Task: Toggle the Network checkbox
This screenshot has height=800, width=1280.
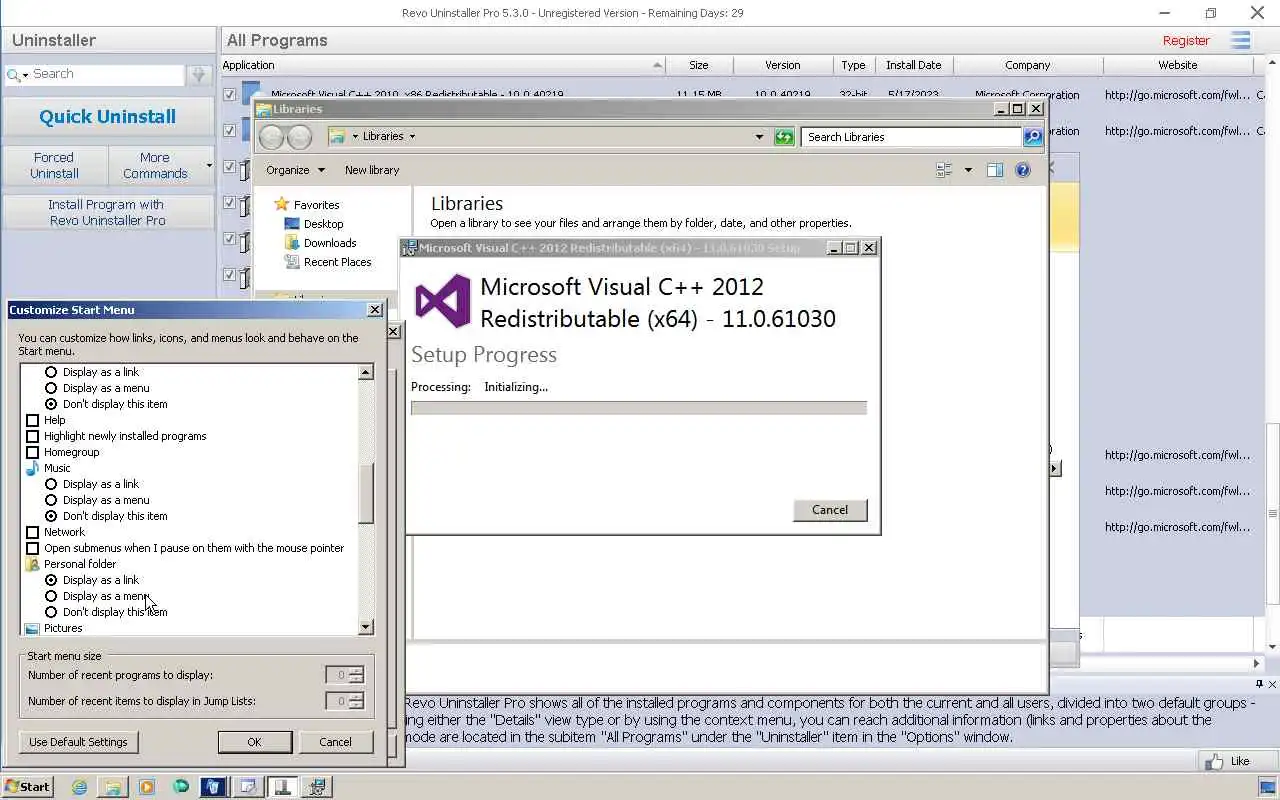Action: [x=32, y=532]
